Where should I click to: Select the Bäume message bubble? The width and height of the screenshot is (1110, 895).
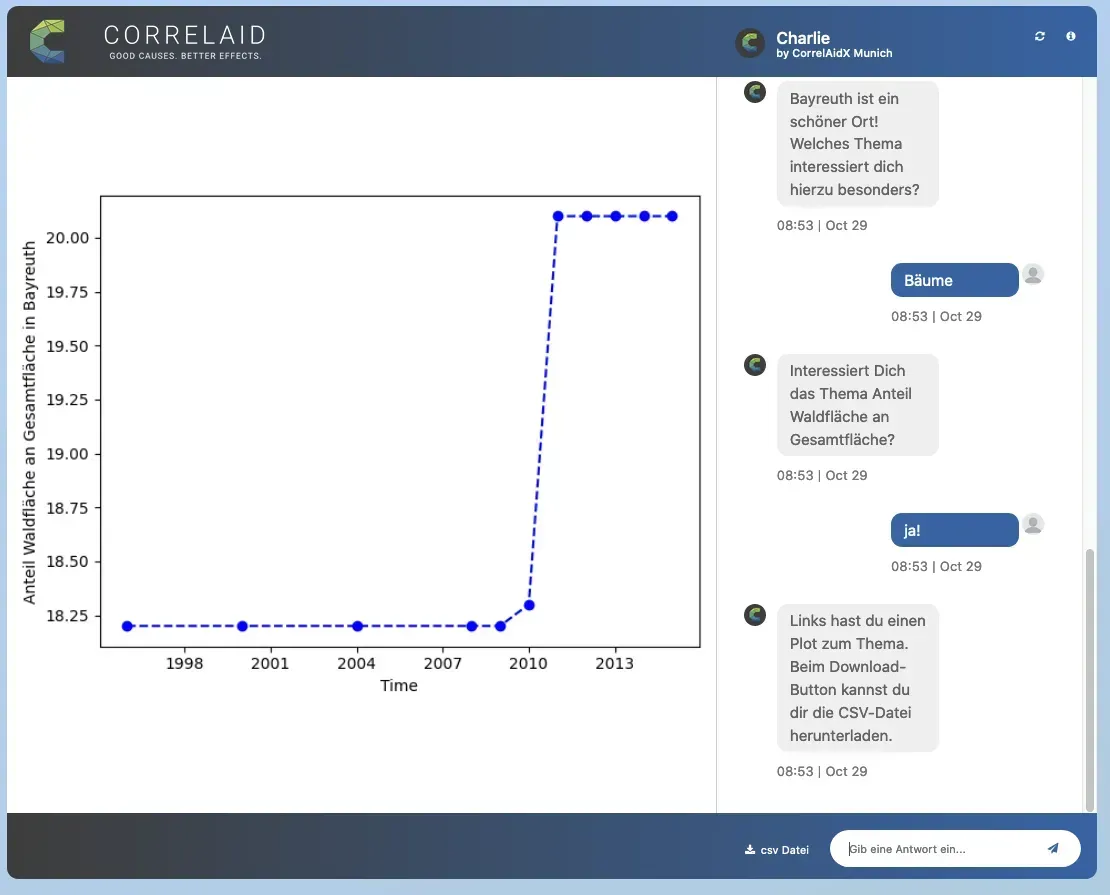tap(952, 280)
